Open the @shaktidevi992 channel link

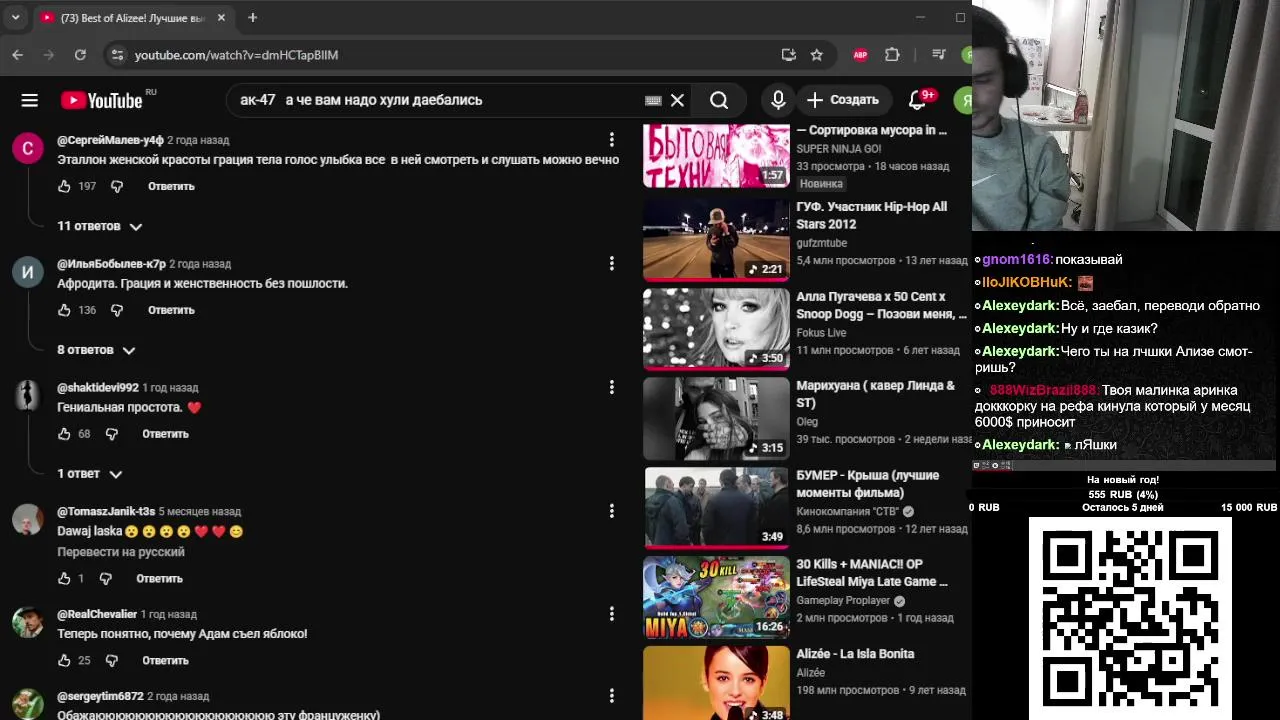98,387
